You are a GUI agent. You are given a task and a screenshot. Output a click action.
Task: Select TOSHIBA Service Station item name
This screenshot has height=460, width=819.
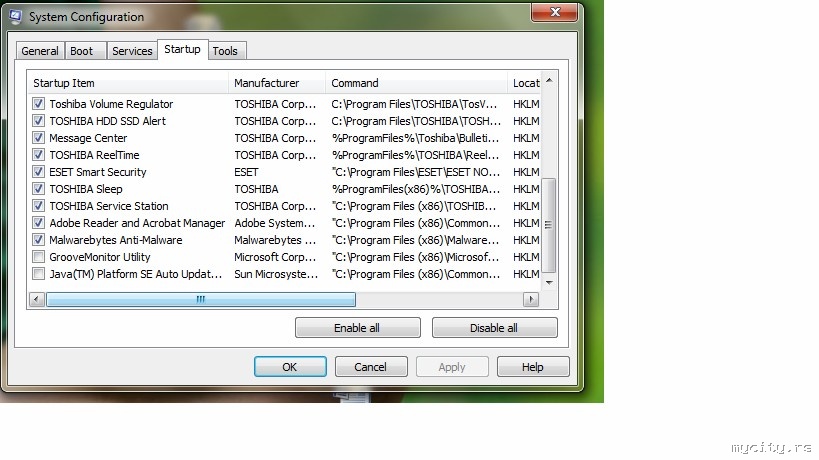109,206
